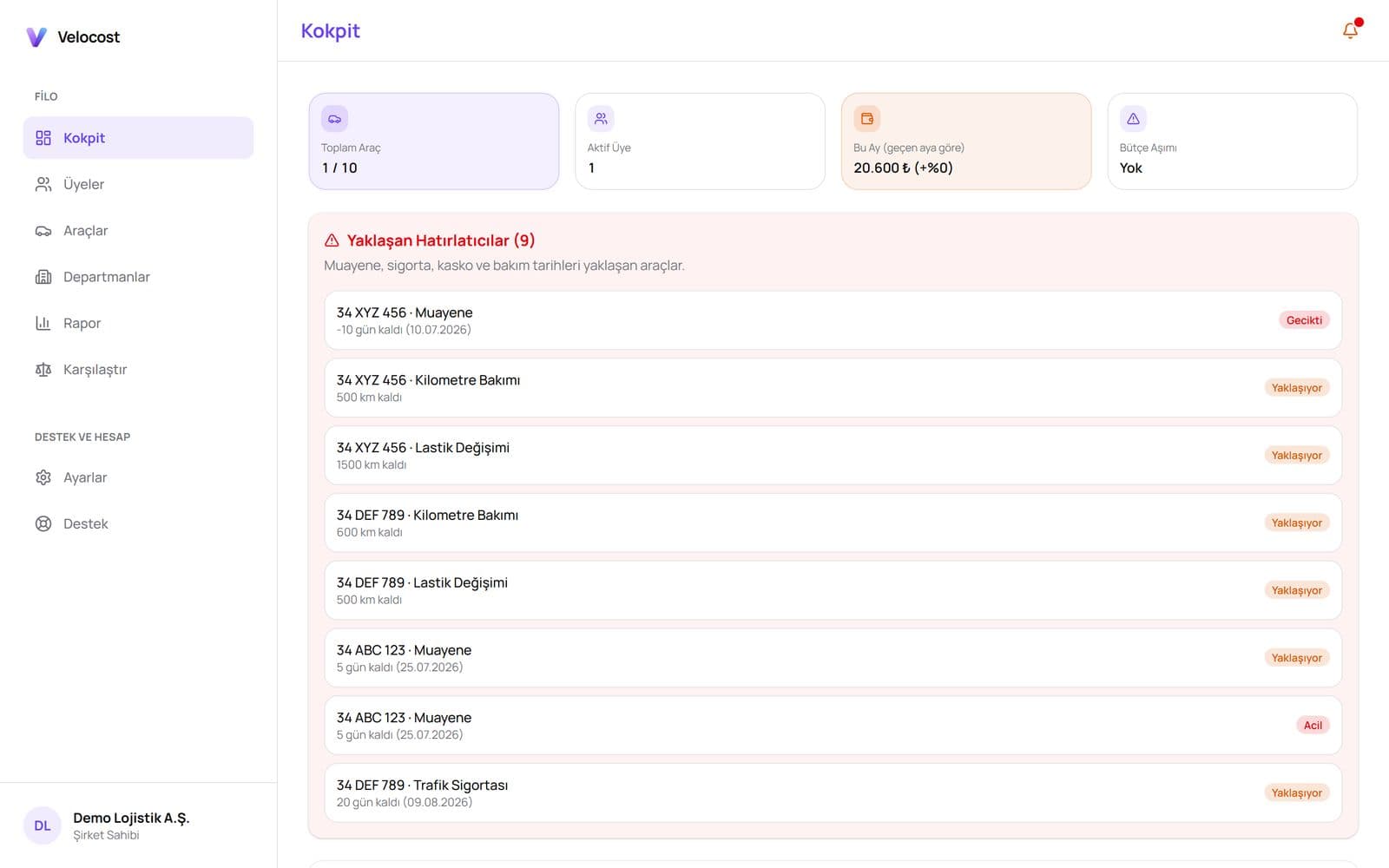Open the Üyeler menu item
The height and width of the screenshot is (868, 1389).
coord(138,184)
